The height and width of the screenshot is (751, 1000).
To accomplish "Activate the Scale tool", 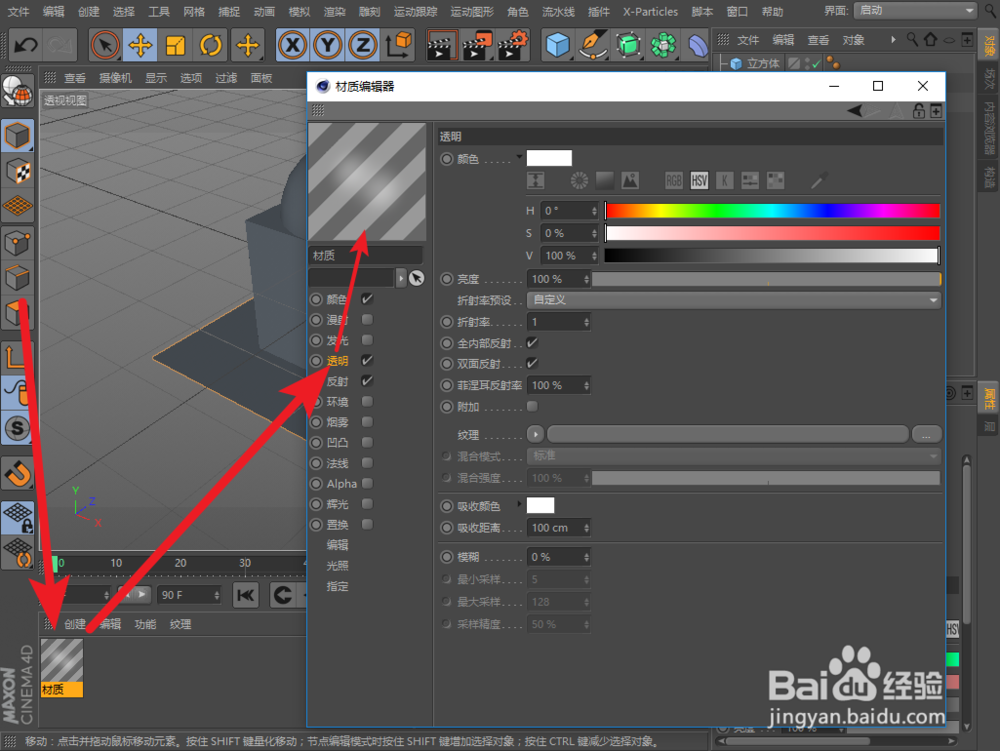I will click(175, 45).
